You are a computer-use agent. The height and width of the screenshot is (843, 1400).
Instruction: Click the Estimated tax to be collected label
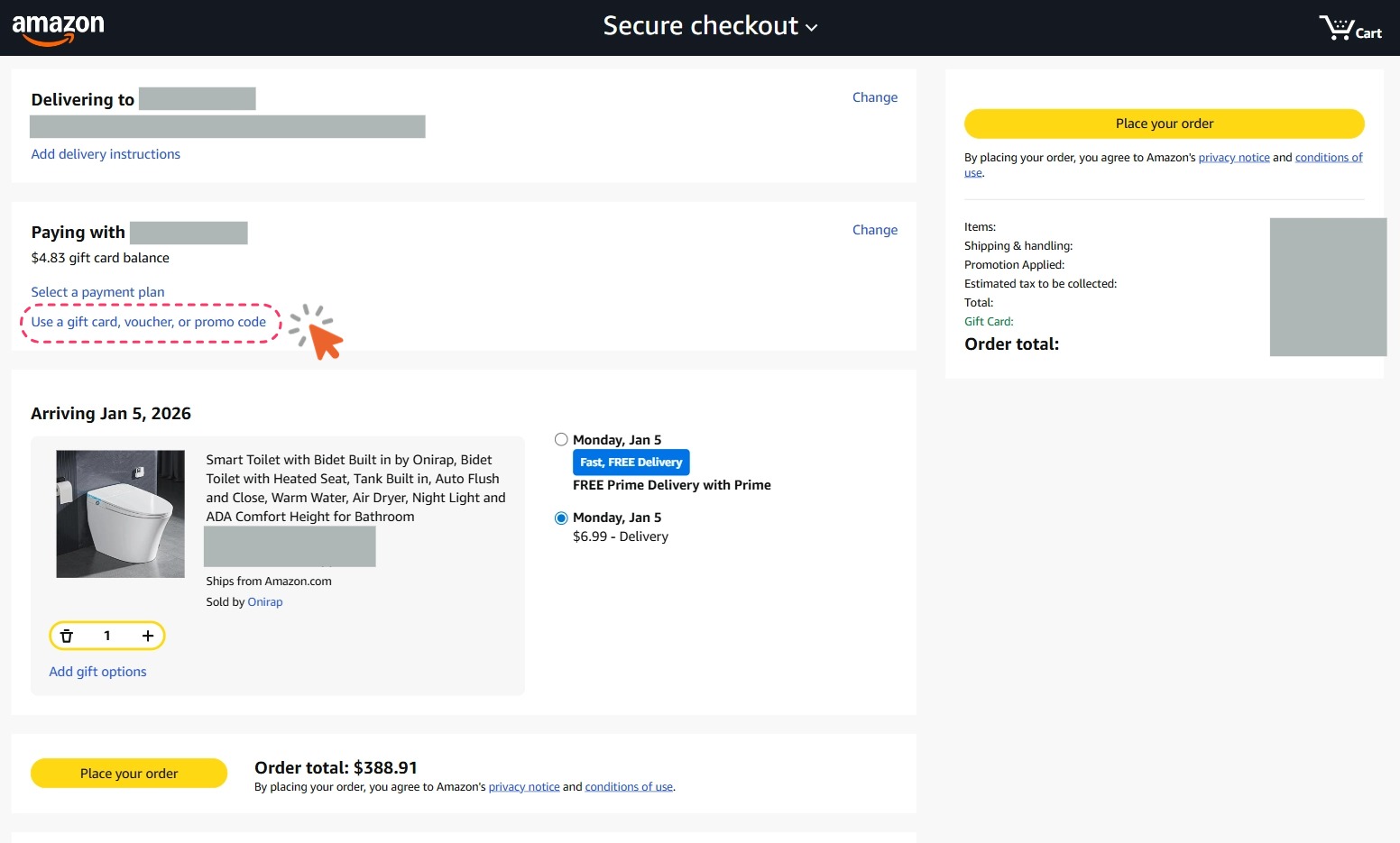1040,284
